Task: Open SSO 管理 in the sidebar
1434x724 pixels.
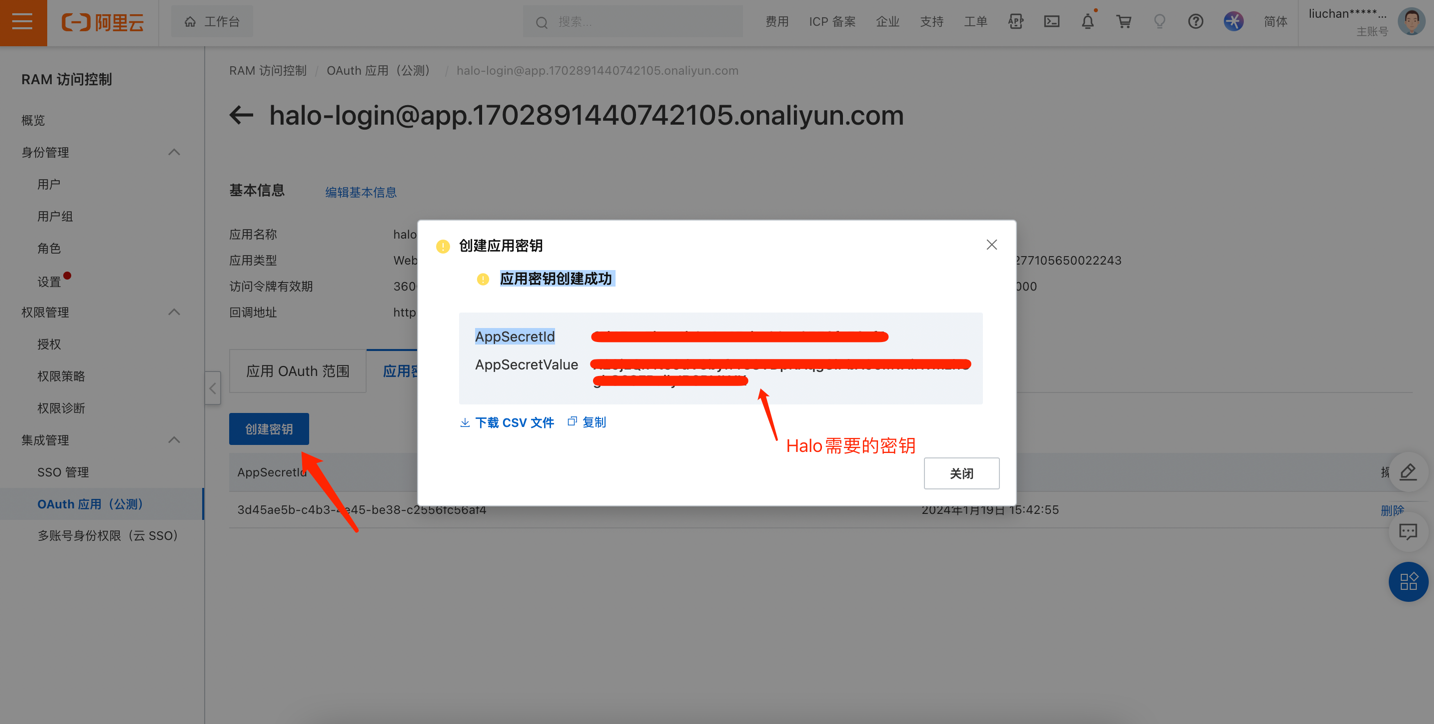Action: tap(63, 472)
